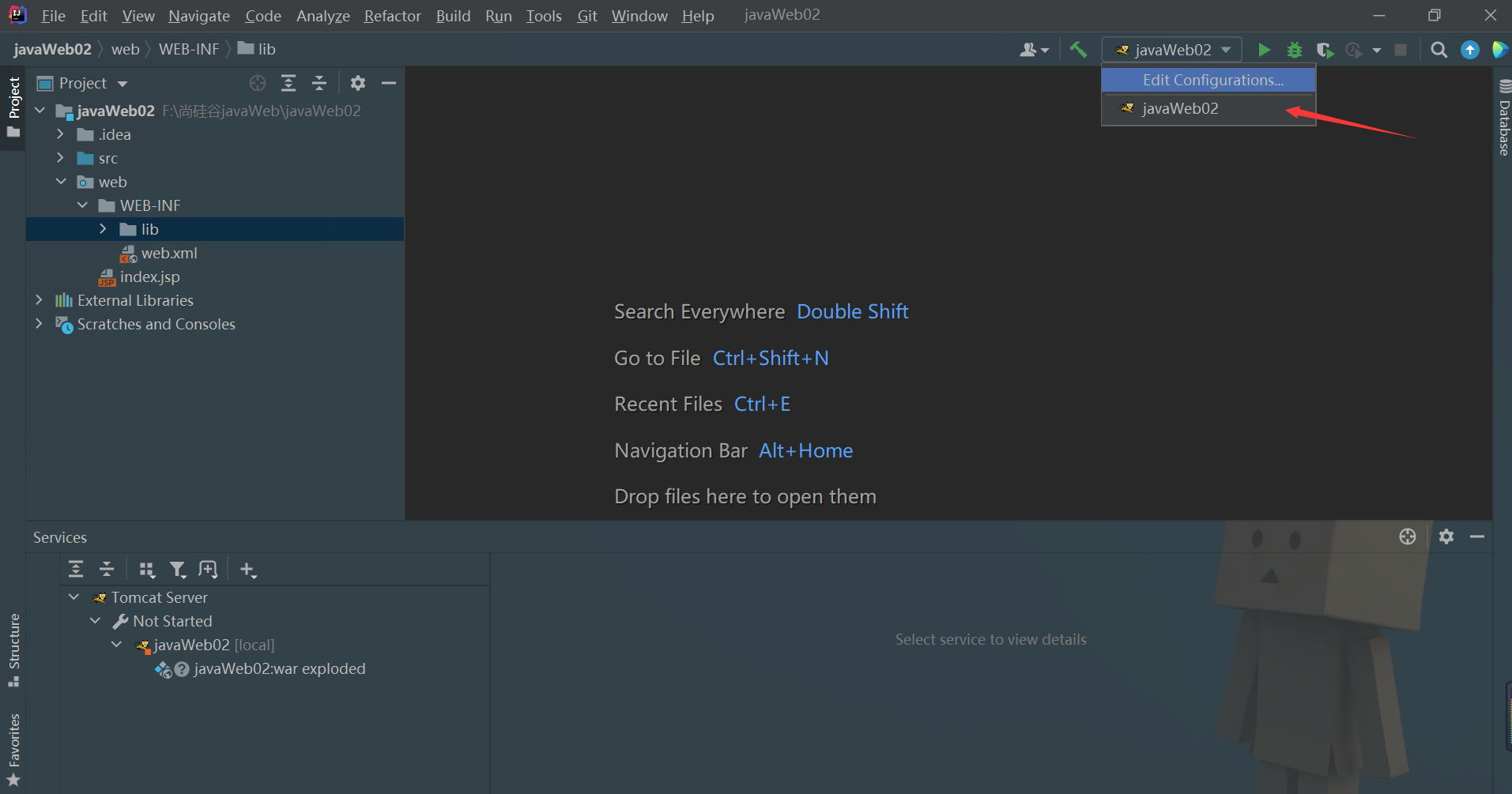Expand Scratches and Consoles node
The height and width of the screenshot is (794, 1512).
39,324
